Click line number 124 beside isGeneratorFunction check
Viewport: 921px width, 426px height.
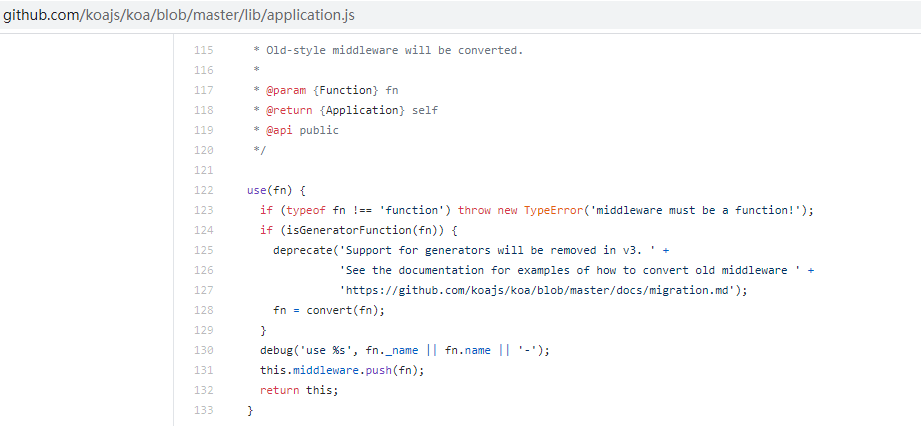tap(203, 230)
